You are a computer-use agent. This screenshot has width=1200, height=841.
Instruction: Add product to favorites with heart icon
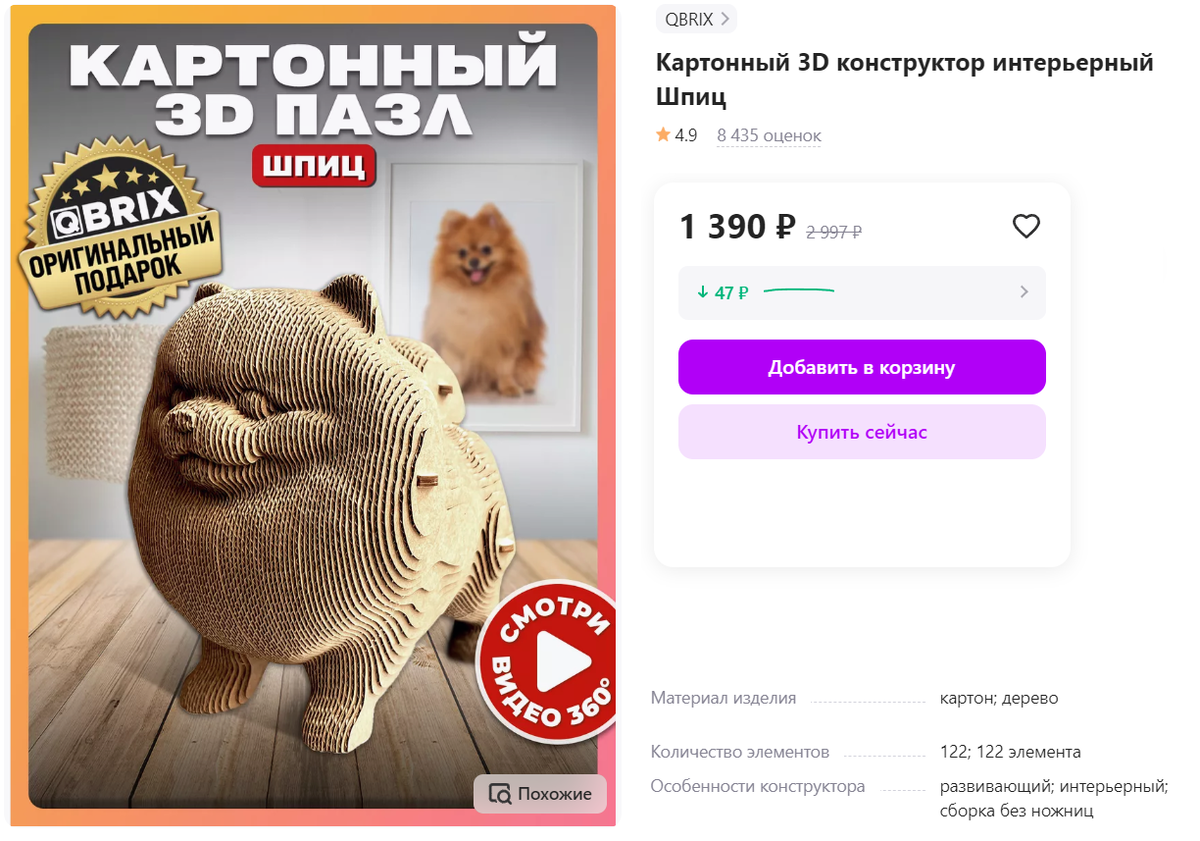click(1026, 227)
